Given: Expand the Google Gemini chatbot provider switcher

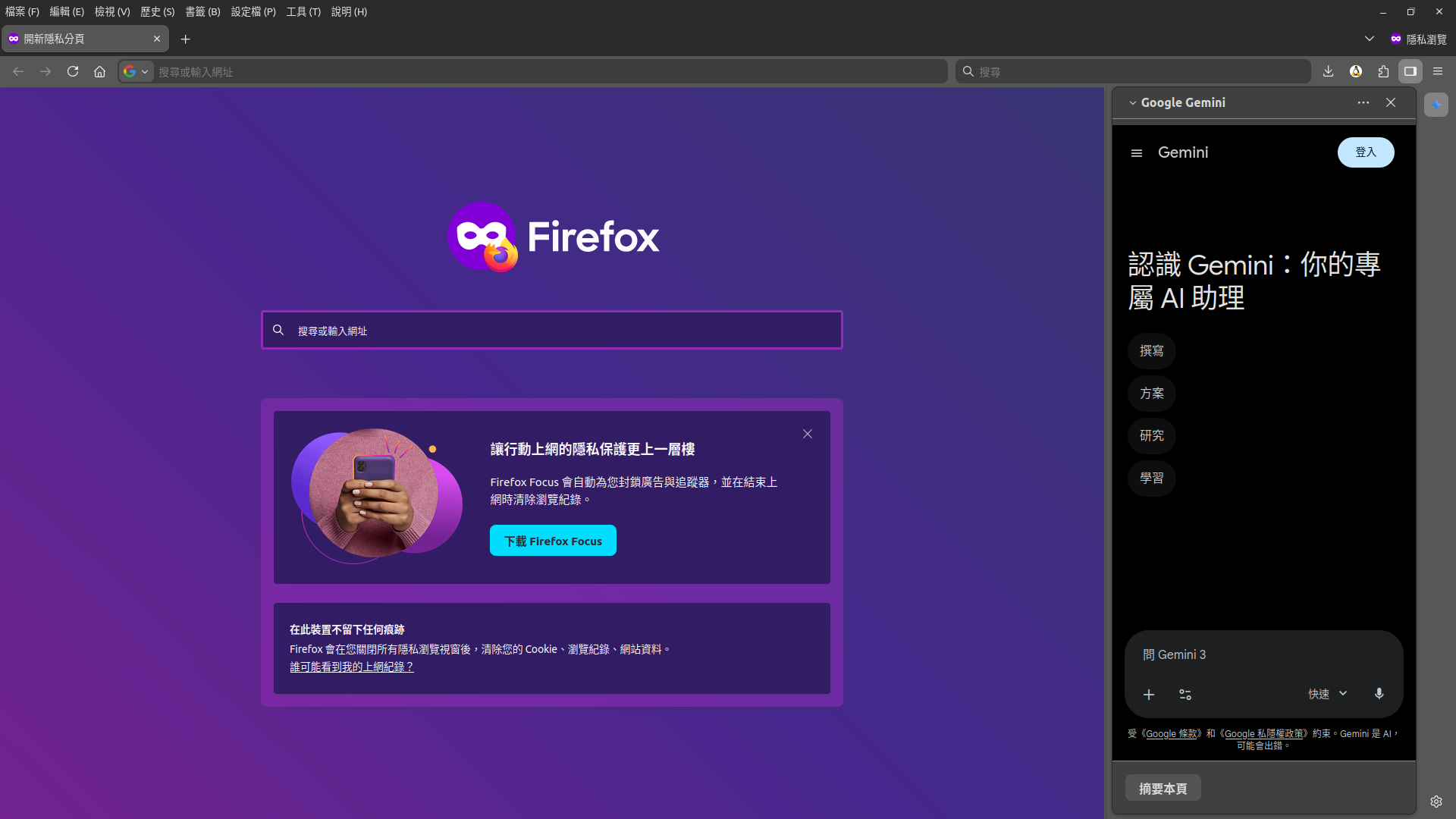Looking at the screenshot, I should [x=1177, y=102].
